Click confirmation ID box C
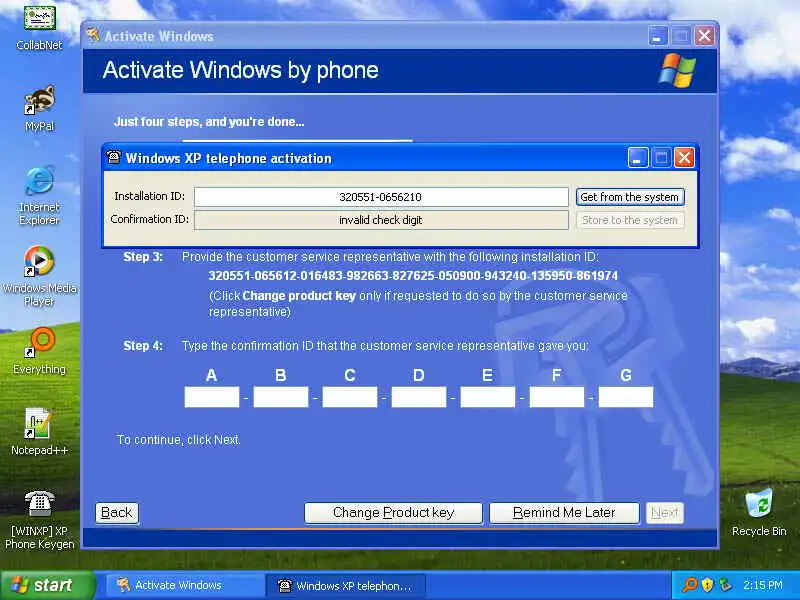Image resolution: width=800 pixels, height=600 pixels. point(349,396)
